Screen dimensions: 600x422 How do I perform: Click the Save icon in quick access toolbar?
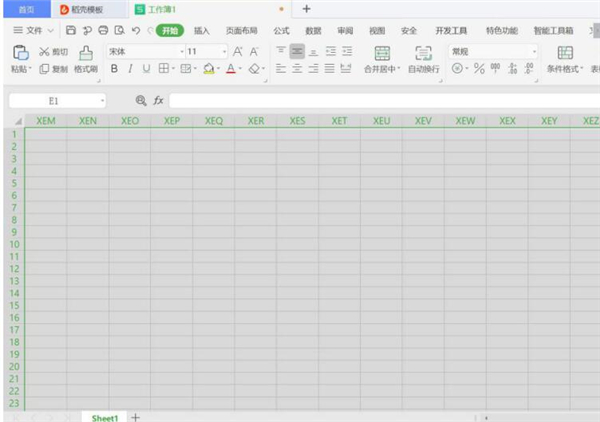click(x=71, y=31)
